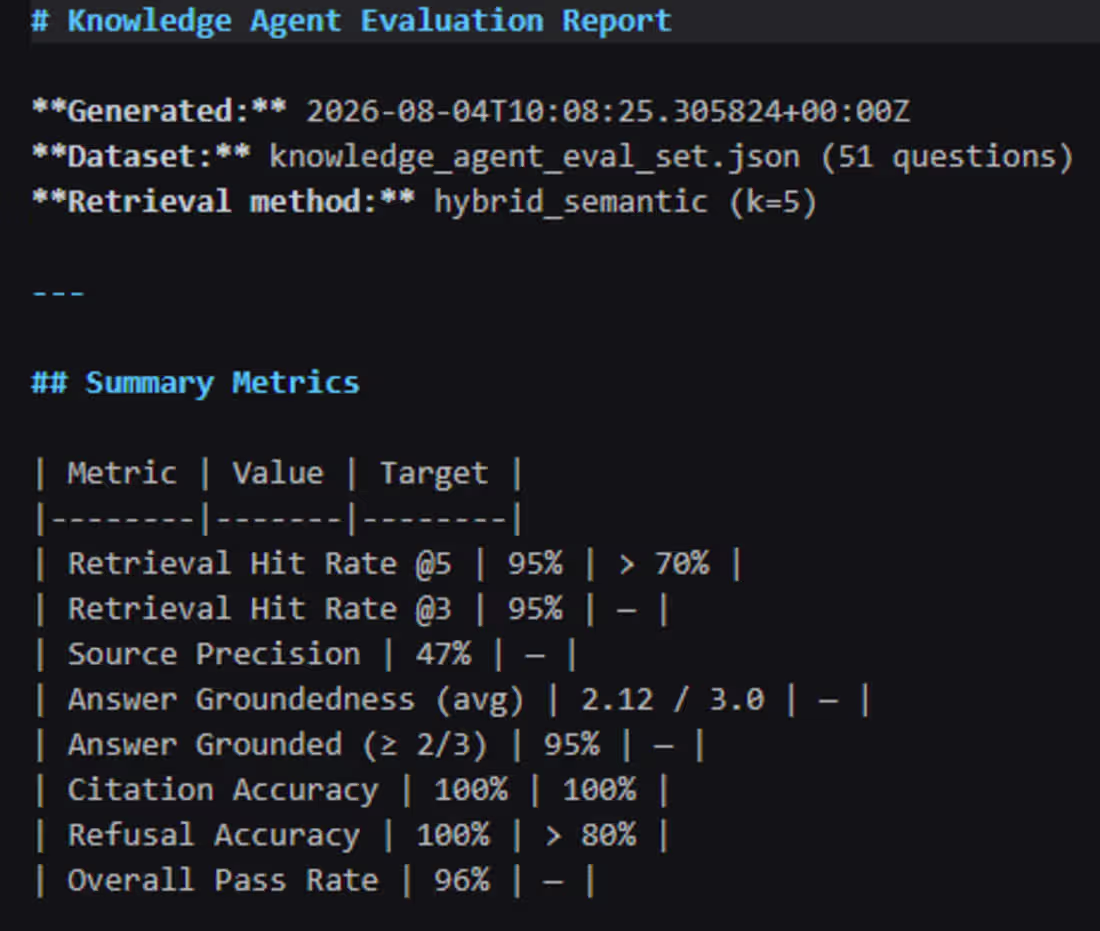The image size is (1100, 931).
Task: Select the '(k=5)' parameter text
Action: [x=773, y=203]
